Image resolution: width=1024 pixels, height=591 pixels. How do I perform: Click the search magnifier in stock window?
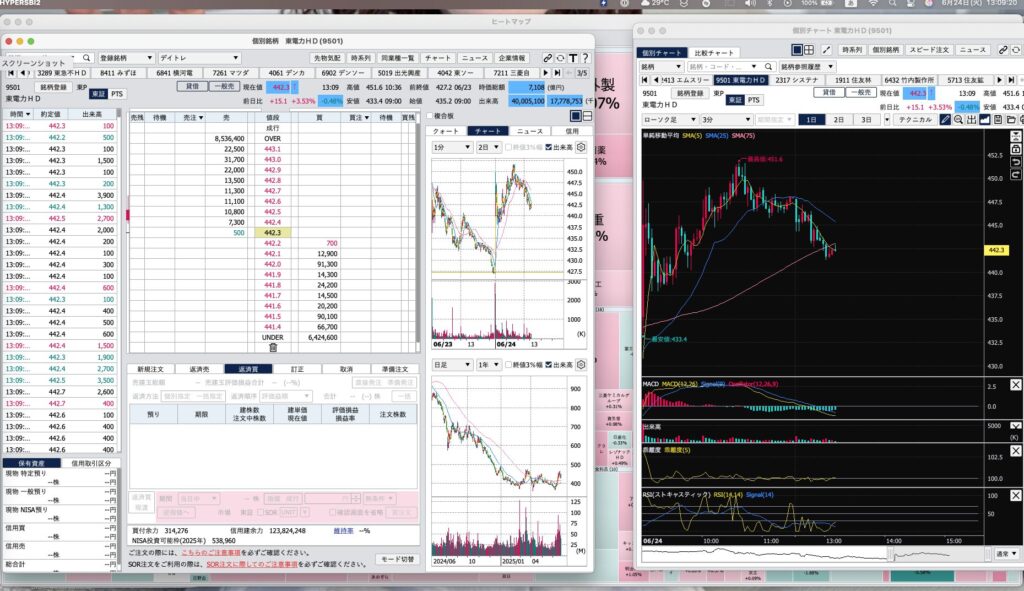tap(86, 57)
